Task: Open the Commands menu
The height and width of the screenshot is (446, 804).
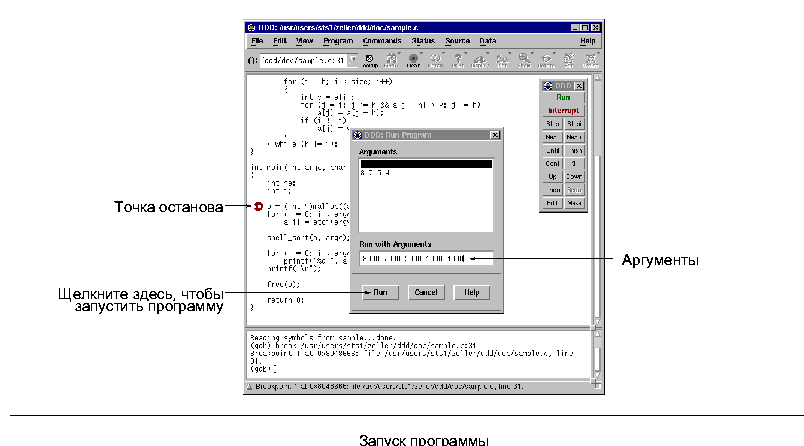Action: pyautogui.click(x=382, y=41)
